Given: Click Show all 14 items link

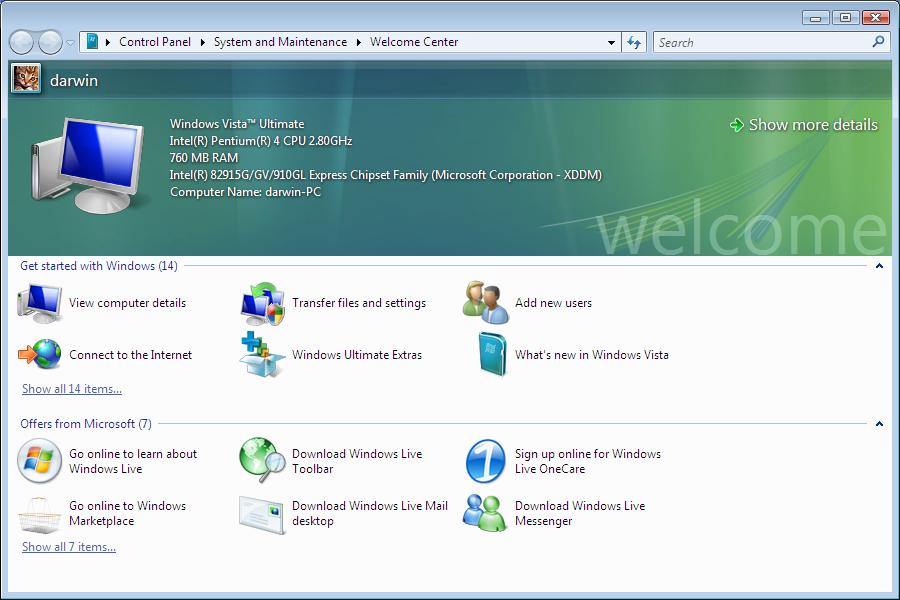Looking at the screenshot, I should tap(72, 389).
